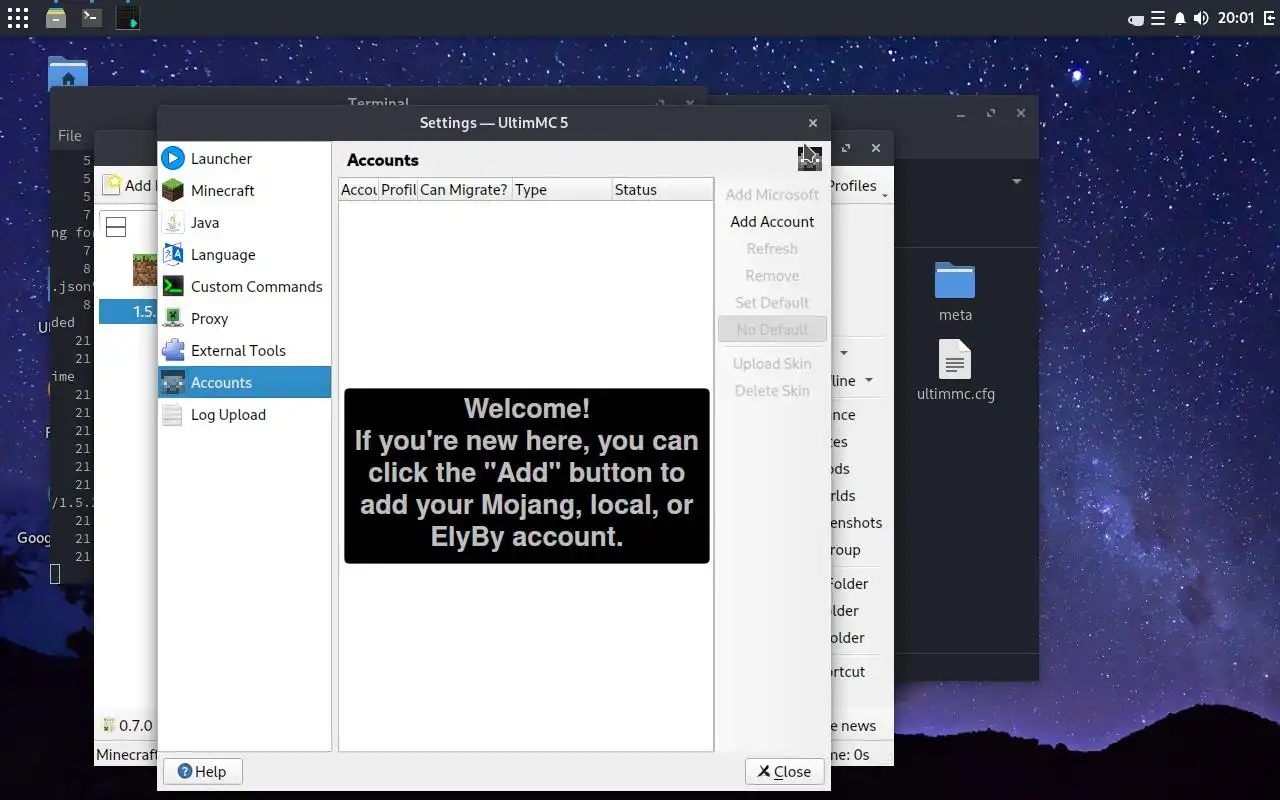Open the file manager view dropdown arrow
Viewport: 1280px width, 800px height.
pyautogui.click(x=1016, y=182)
